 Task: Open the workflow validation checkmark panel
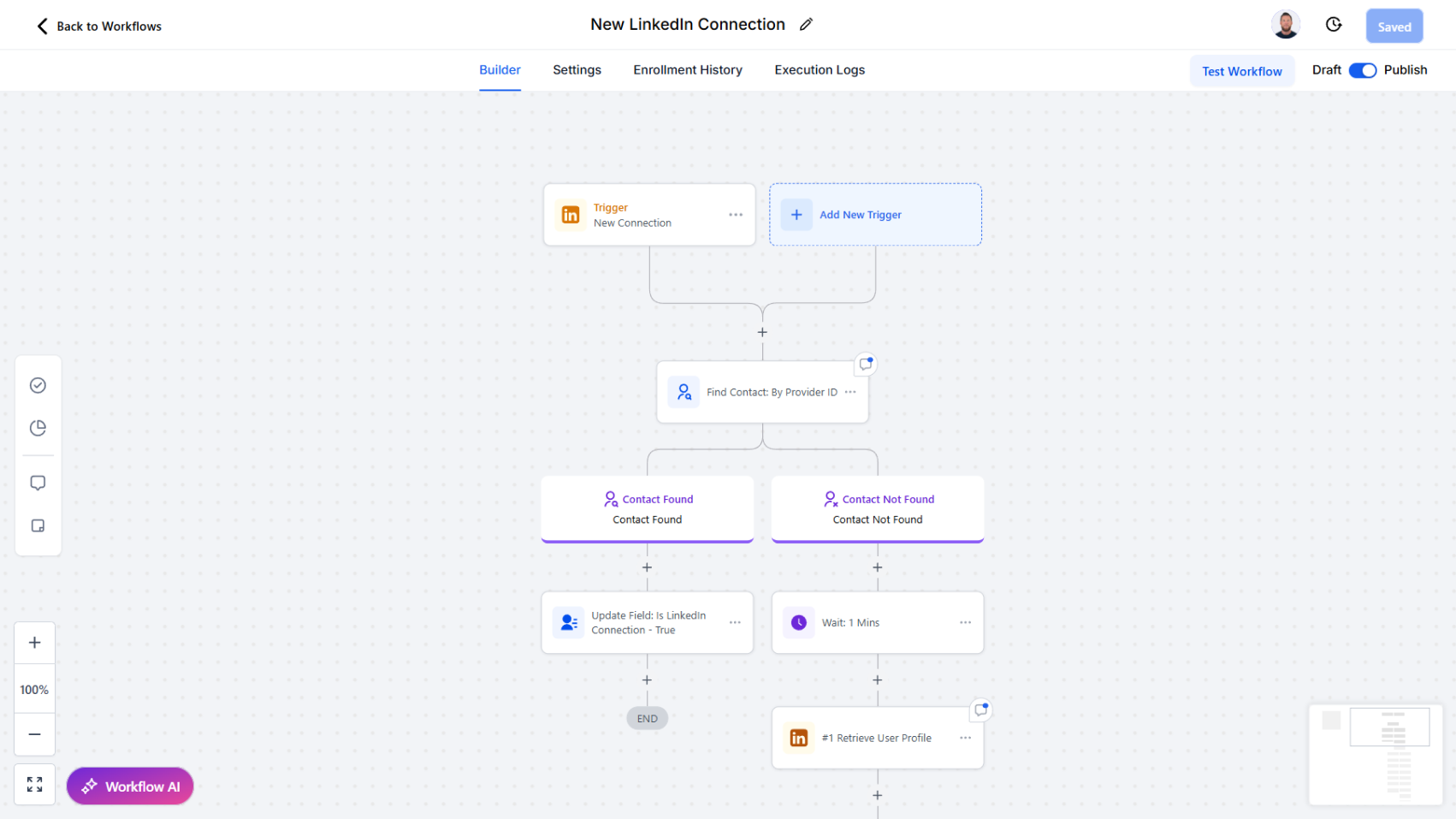click(x=38, y=385)
